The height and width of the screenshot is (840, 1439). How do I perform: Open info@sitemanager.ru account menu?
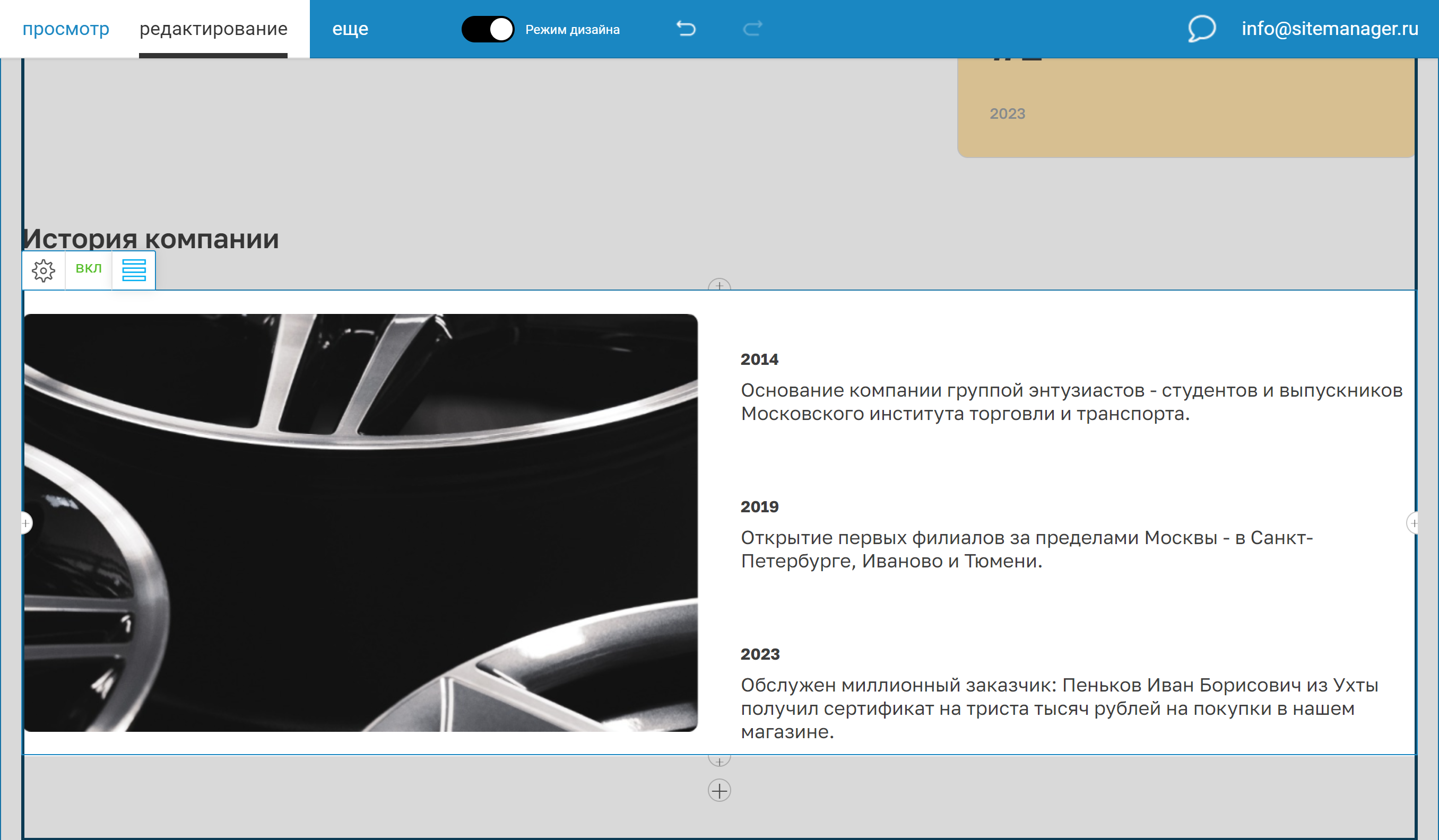tap(1329, 29)
